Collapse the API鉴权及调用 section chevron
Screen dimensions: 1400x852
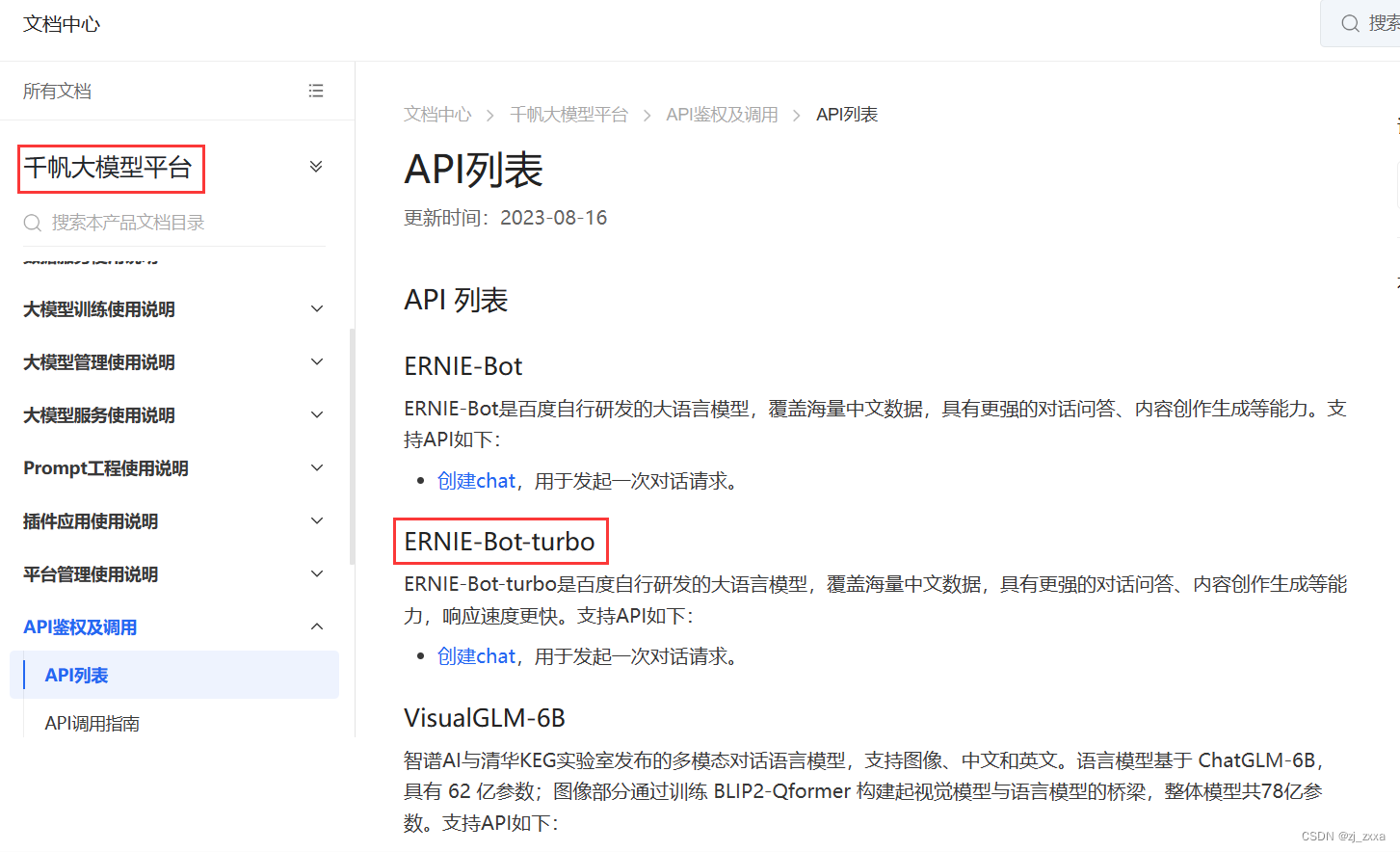tap(317, 626)
